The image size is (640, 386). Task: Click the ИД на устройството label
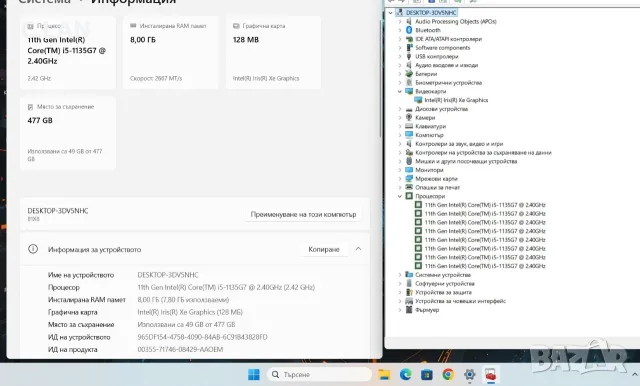coord(79,337)
